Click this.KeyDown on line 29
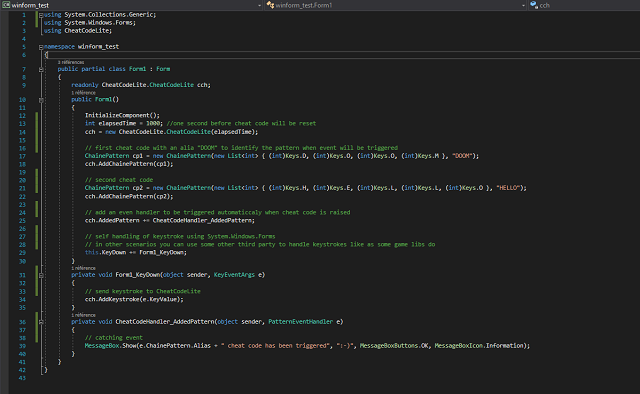The height and width of the screenshot is (394, 640). 105,253
